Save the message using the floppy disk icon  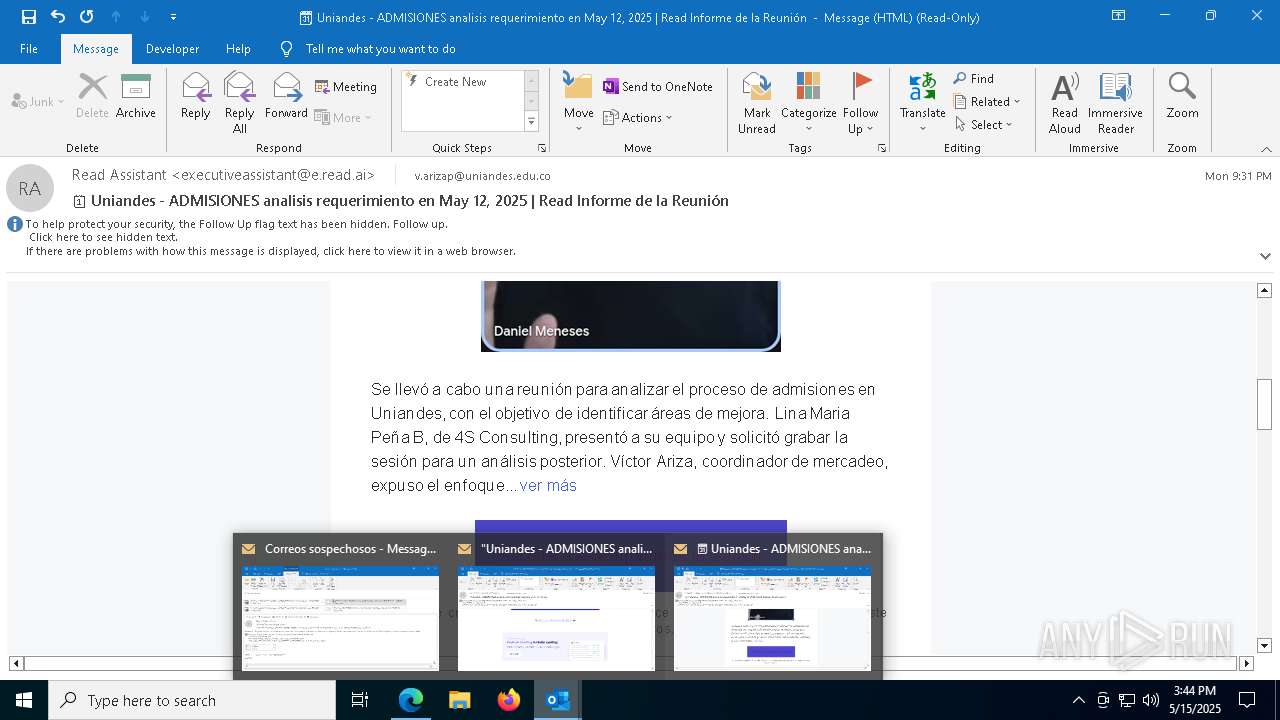(x=28, y=17)
